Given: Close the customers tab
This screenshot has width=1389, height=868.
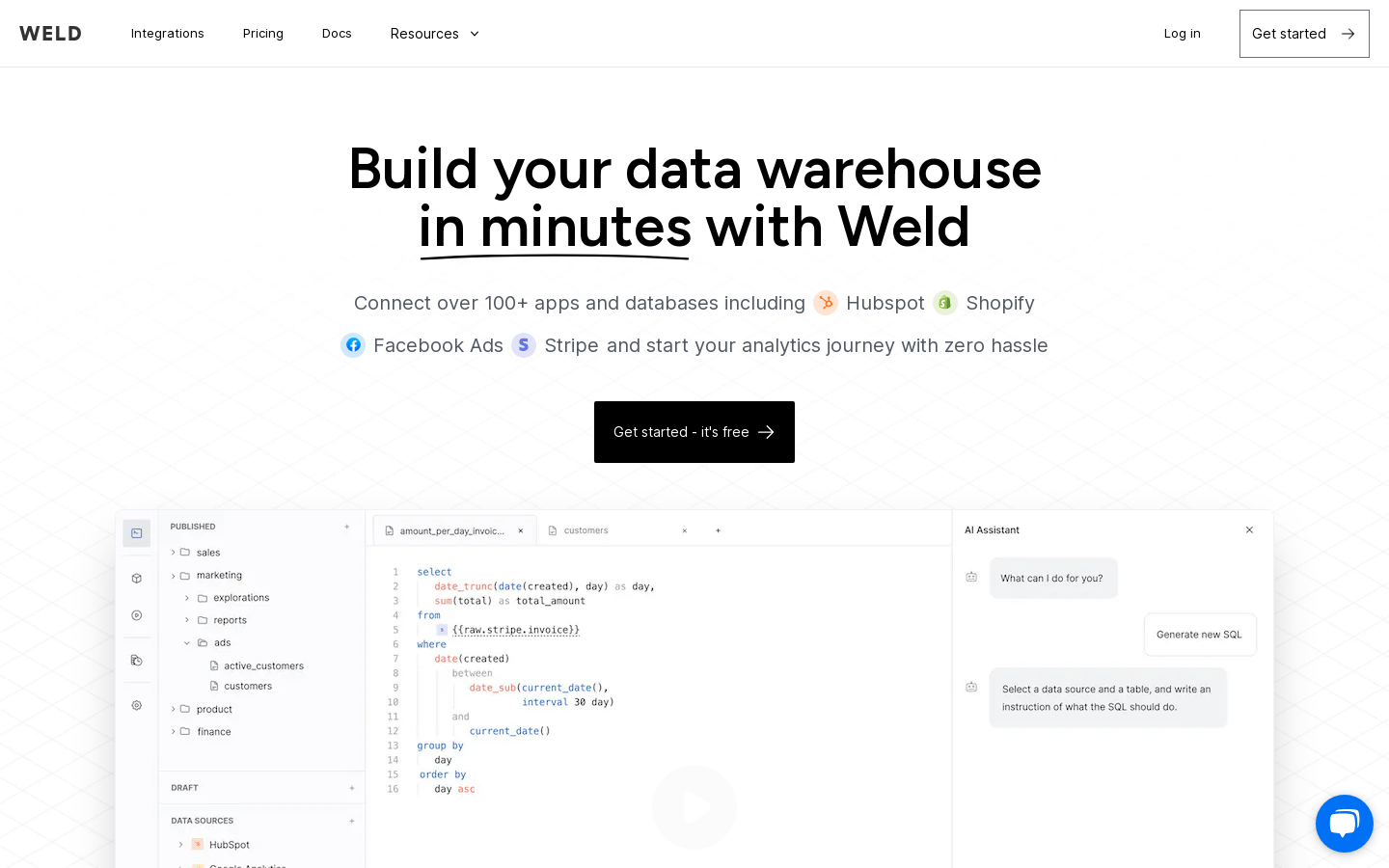Looking at the screenshot, I should click(x=685, y=530).
